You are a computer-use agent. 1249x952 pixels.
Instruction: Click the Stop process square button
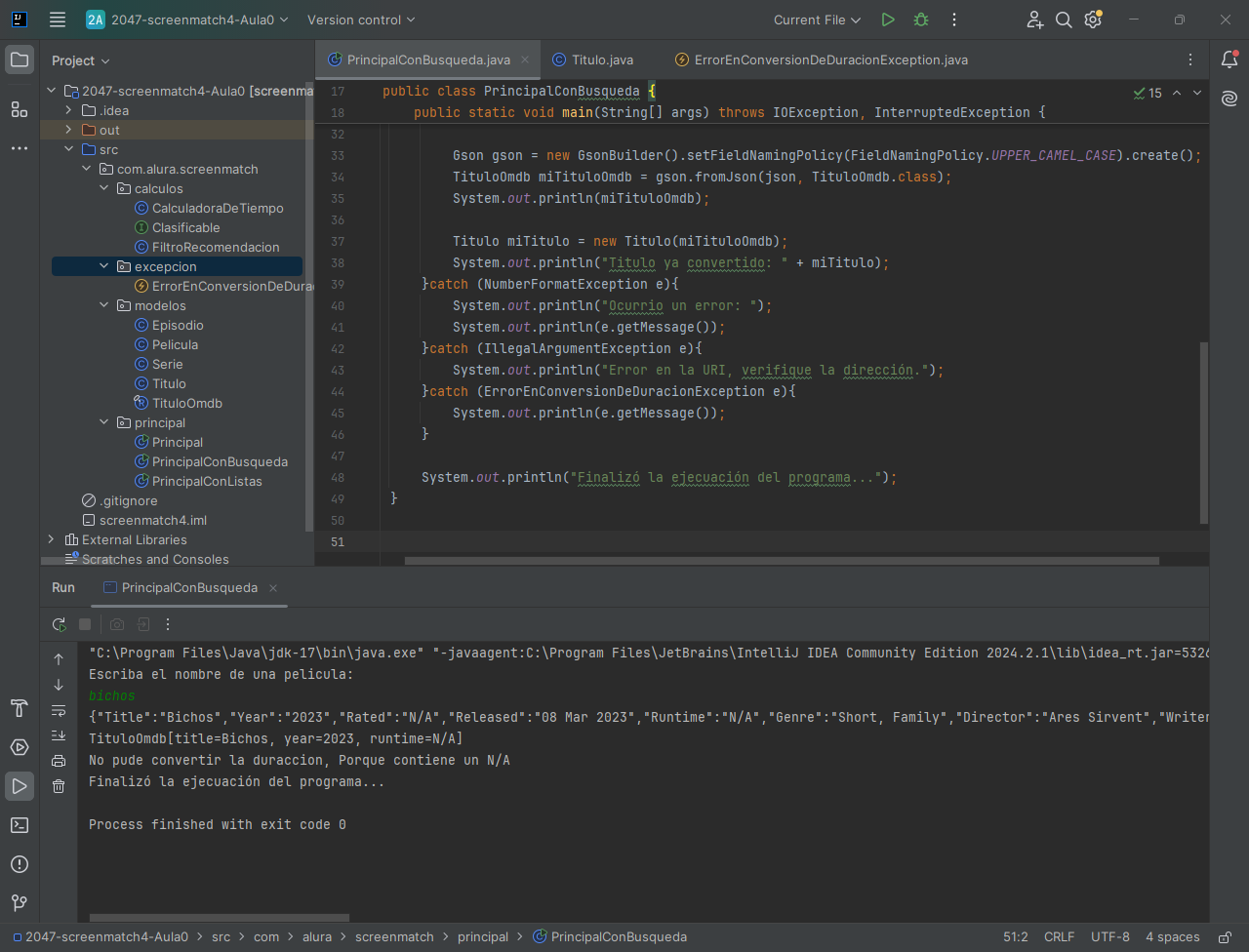point(85,624)
